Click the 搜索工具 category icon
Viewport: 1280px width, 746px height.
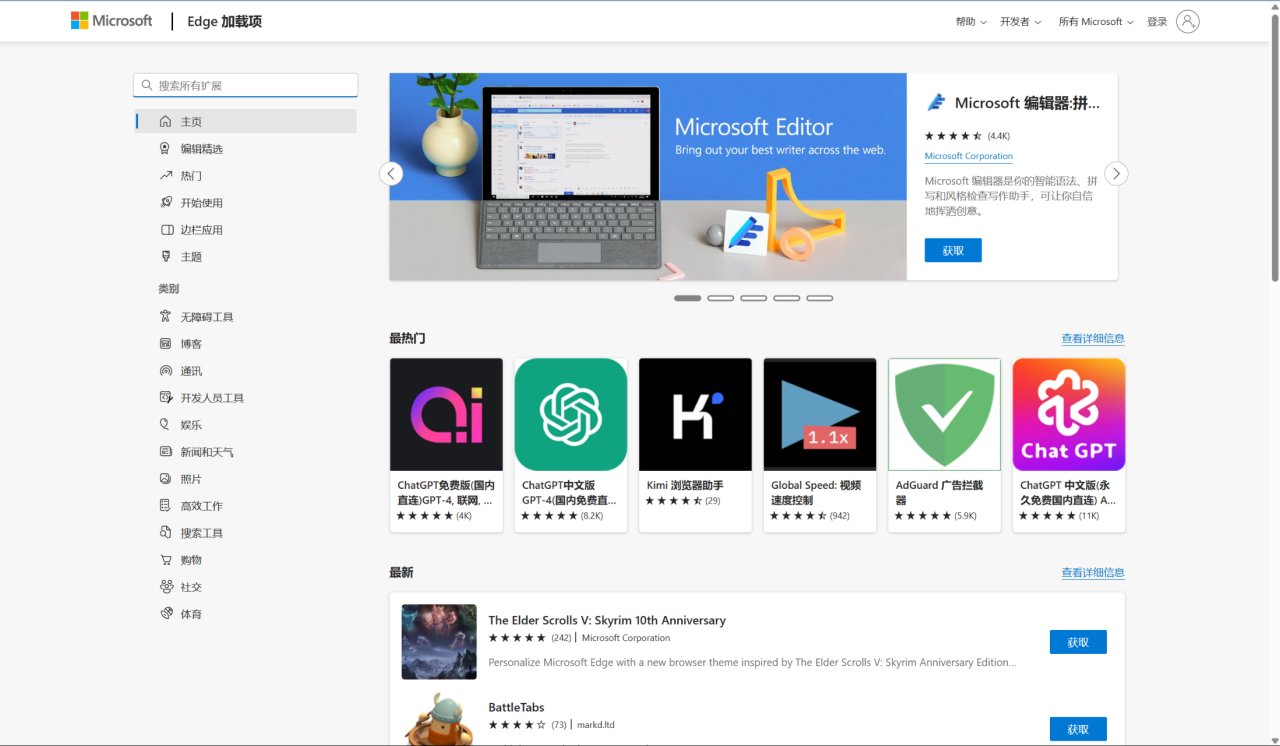pos(166,532)
